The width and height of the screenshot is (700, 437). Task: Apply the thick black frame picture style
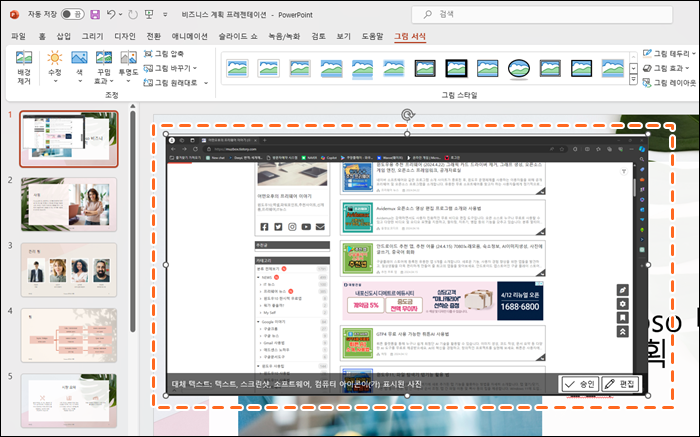456,68
